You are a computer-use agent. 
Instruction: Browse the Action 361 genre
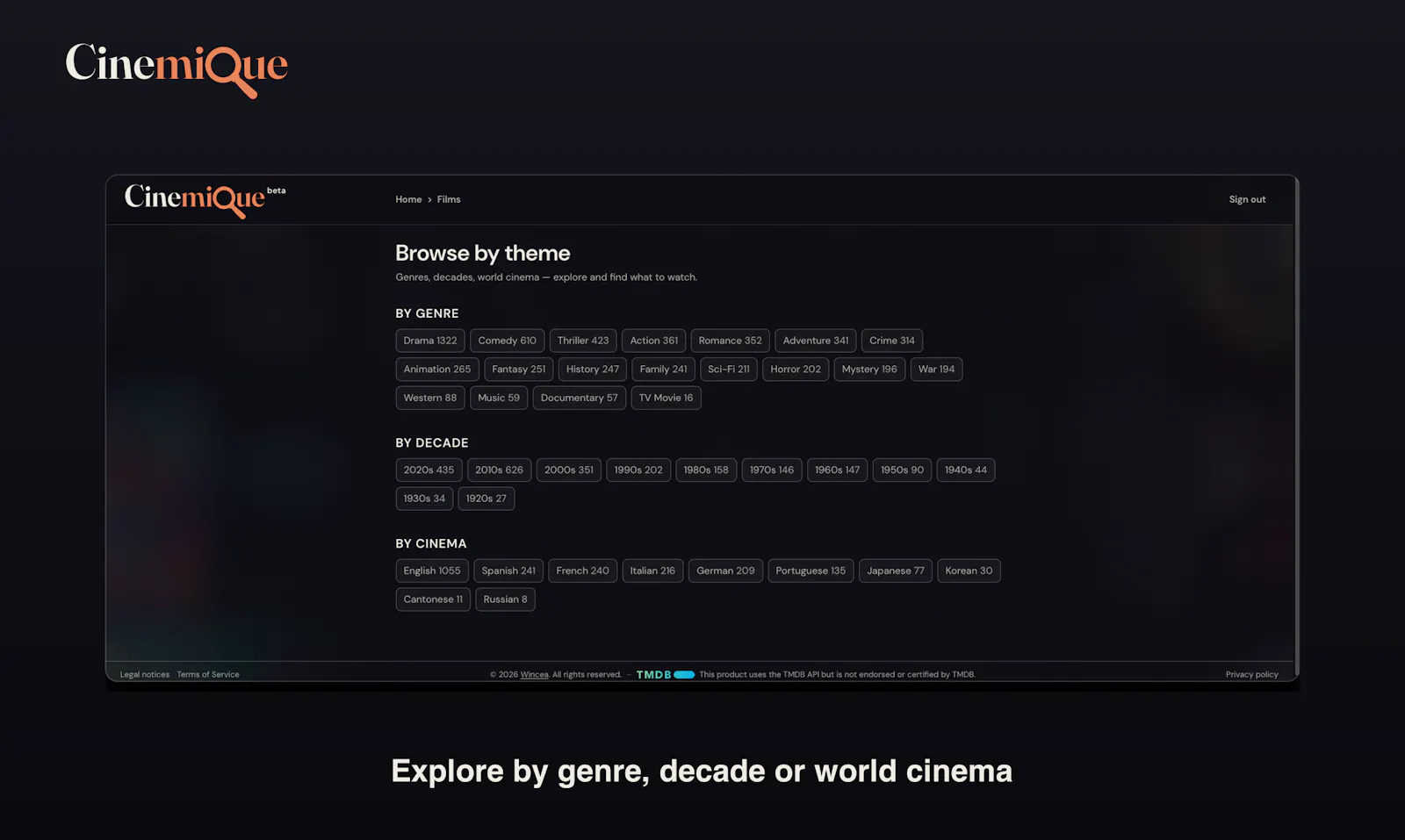[654, 341]
